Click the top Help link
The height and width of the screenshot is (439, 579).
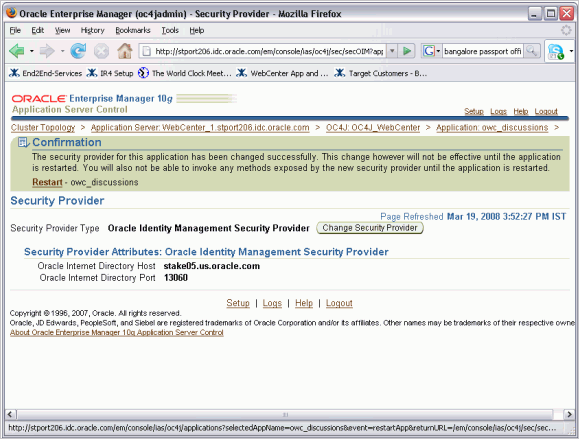pyautogui.click(x=521, y=111)
